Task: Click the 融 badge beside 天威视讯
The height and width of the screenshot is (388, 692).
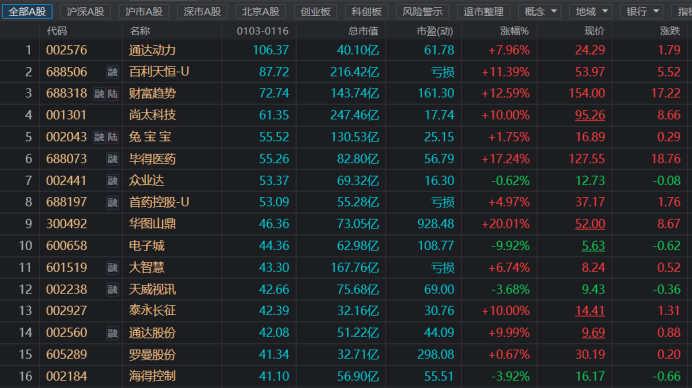Action: (x=113, y=290)
